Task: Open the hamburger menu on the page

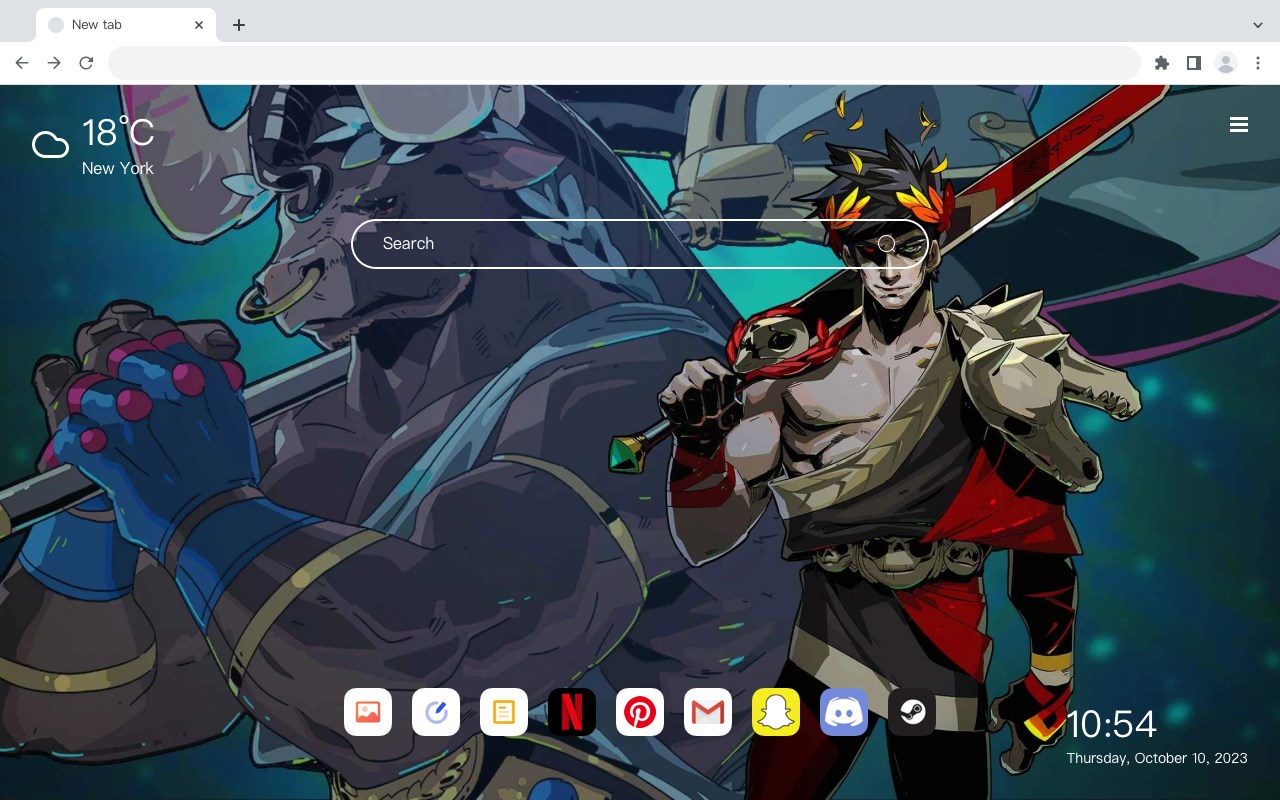Action: (1239, 125)
